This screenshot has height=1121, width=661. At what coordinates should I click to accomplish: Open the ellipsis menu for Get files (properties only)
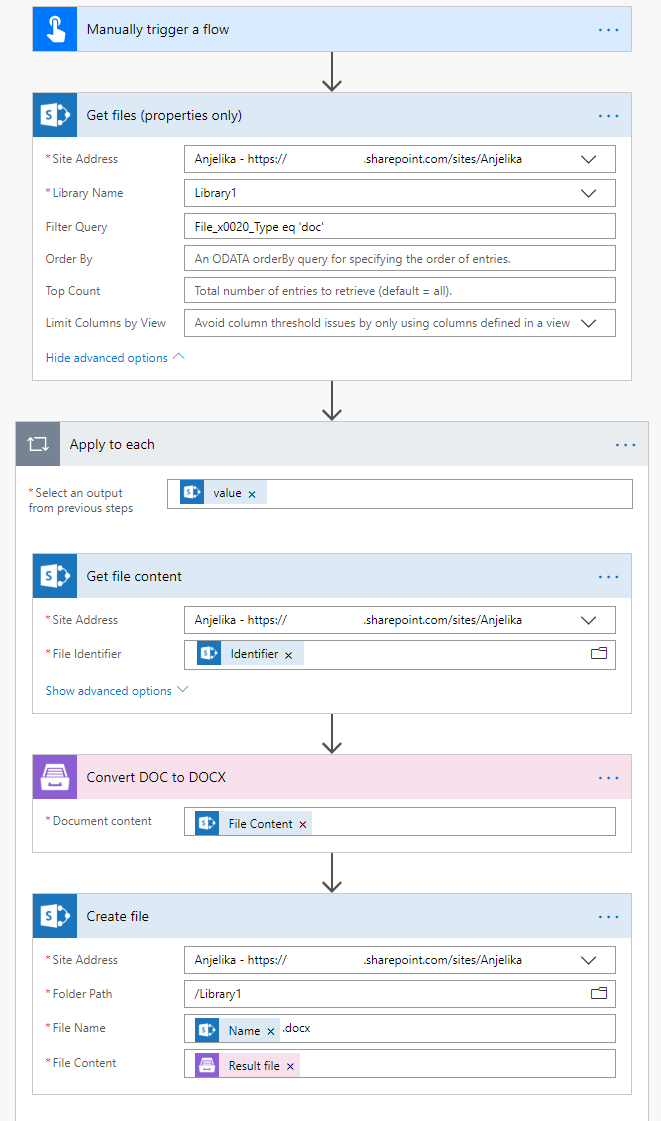[608, 116]
